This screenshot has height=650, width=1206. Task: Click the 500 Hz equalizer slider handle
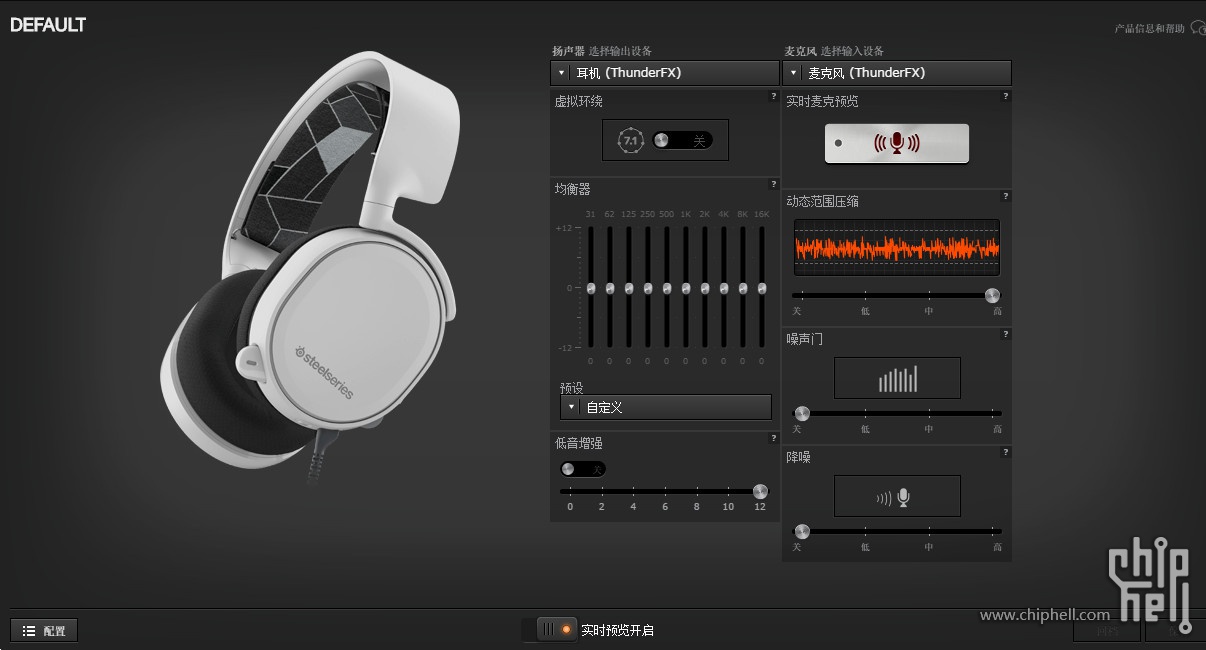(x=667, y=288)
